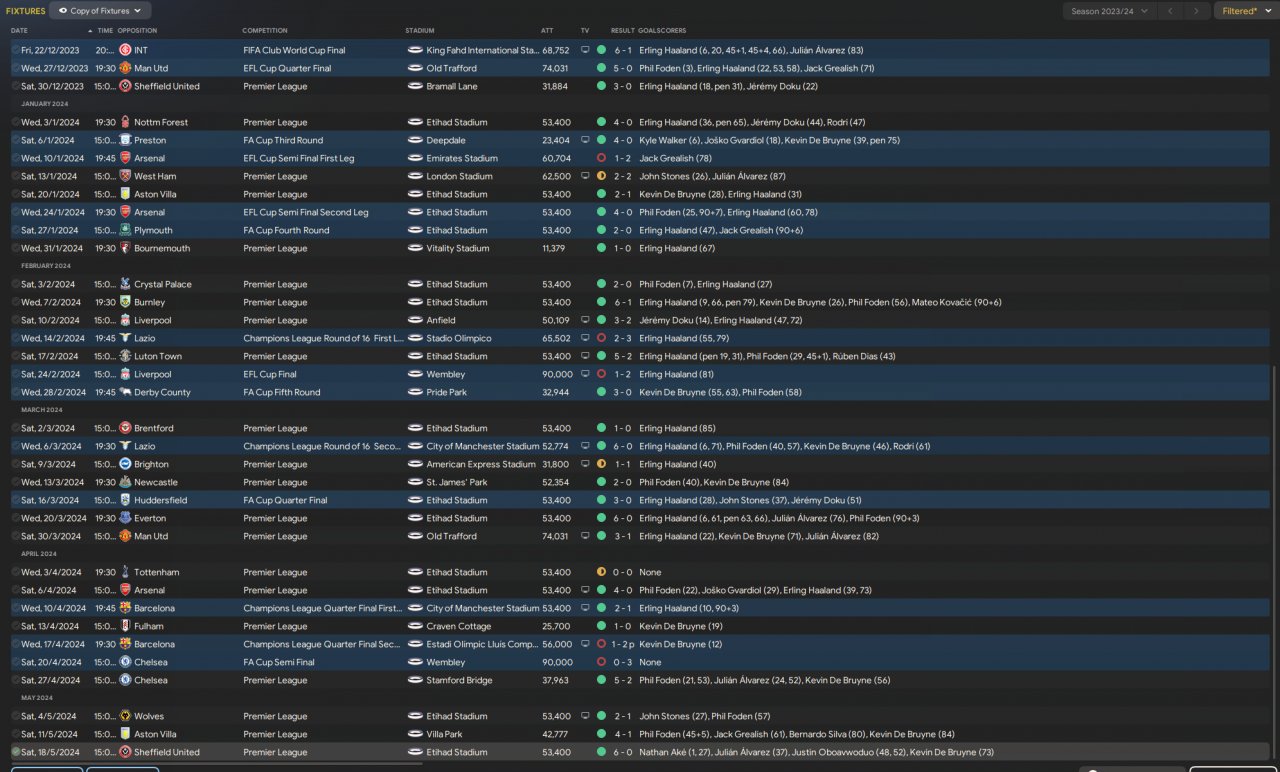The image size is (1280, 772).
Task: Untick the Sheffield United 18/5/2024 row circle
Action: click(16, 752)
